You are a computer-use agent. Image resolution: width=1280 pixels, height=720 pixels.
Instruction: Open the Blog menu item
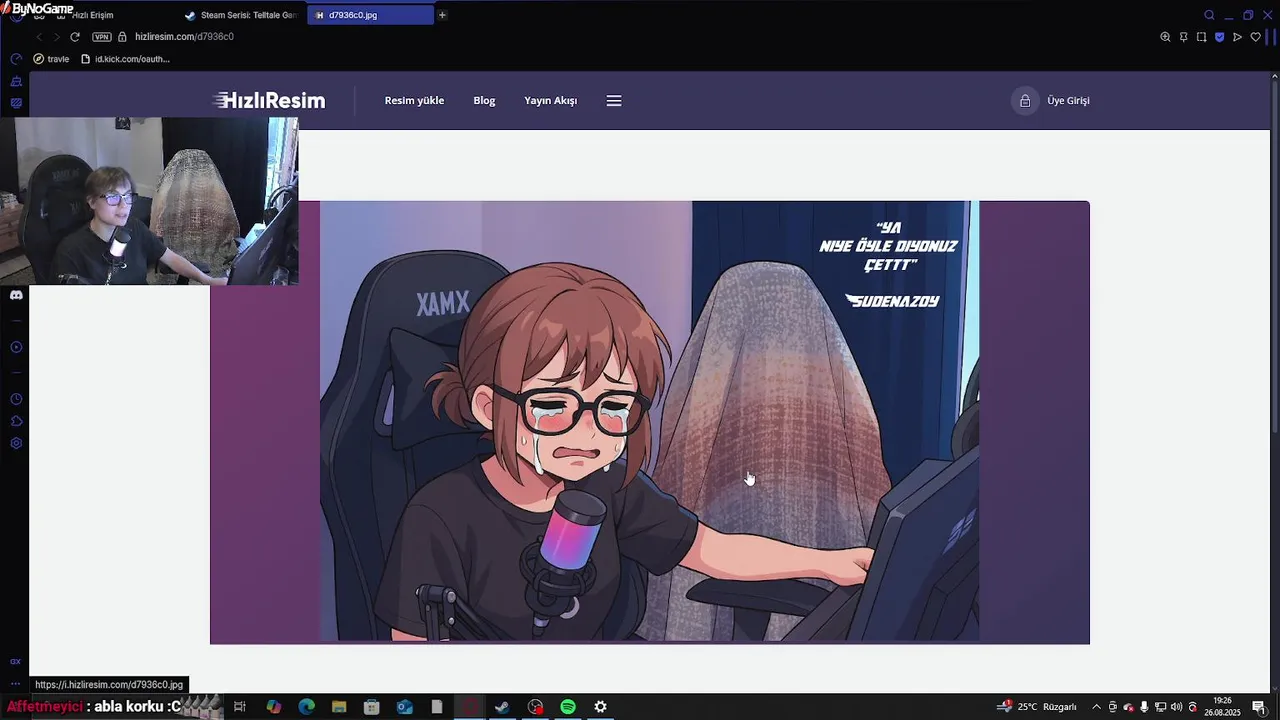coord(484,100)
